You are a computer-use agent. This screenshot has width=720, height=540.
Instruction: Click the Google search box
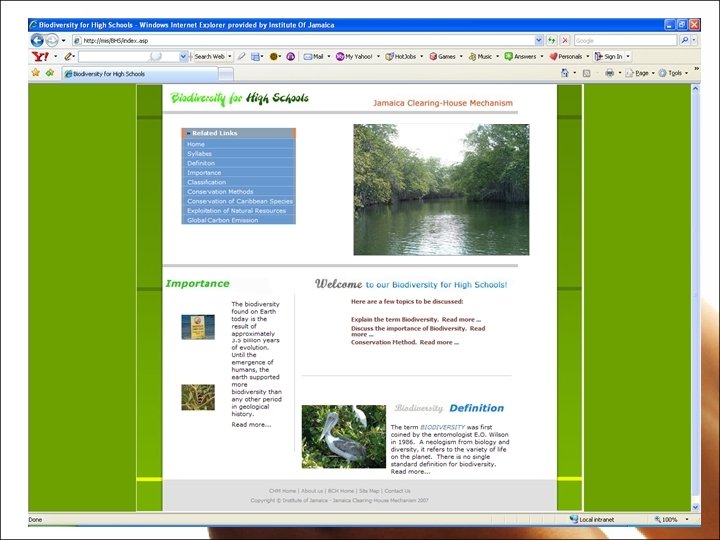(x=625, y=40)
